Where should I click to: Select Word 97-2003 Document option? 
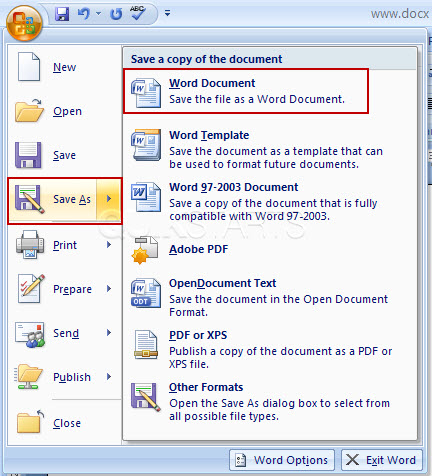[270, 201]
